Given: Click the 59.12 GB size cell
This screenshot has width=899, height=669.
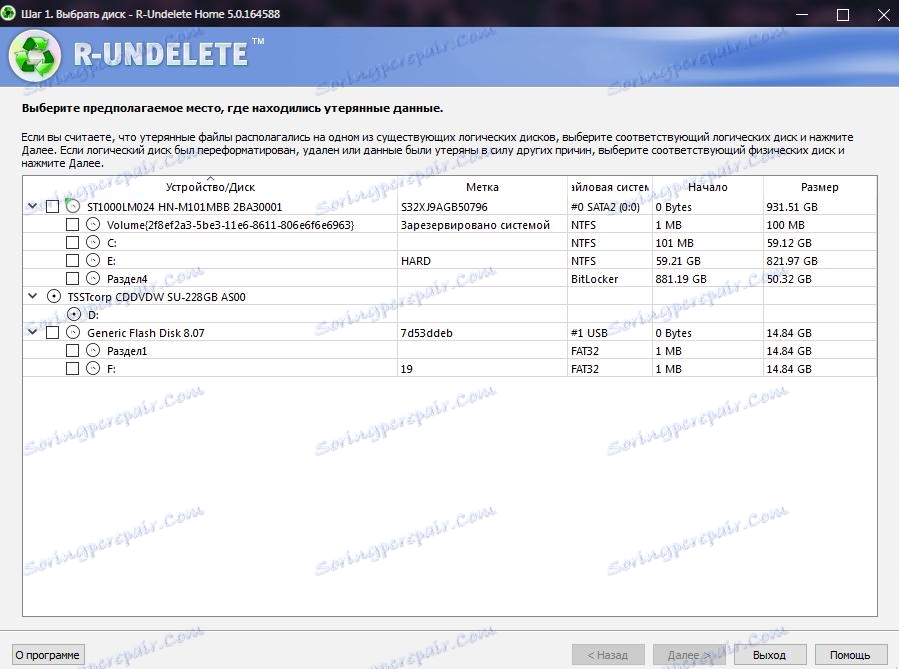Looking at the screenshot, I should [789, 243].
